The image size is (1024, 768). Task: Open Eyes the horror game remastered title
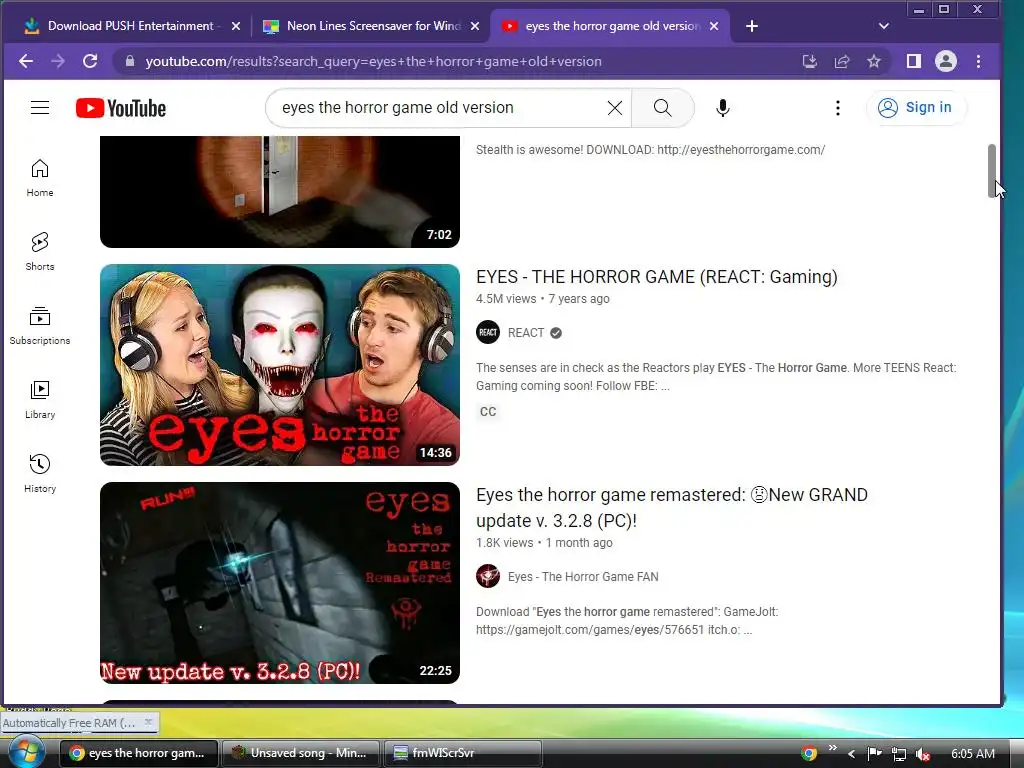click(x=672, y=507)
